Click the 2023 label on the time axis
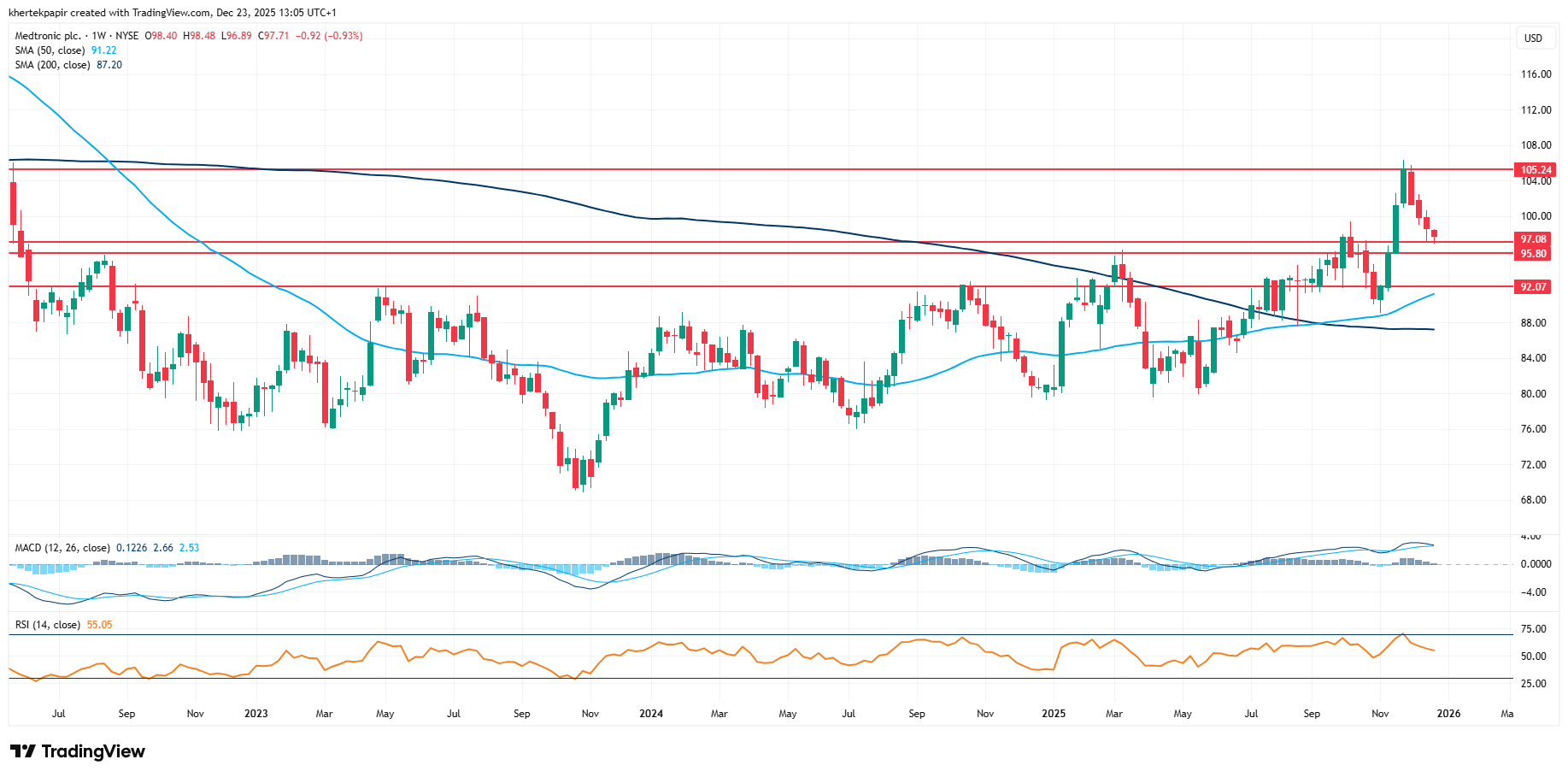The image size is (1568, 777). pyautogui.click(x=255, y=714)
